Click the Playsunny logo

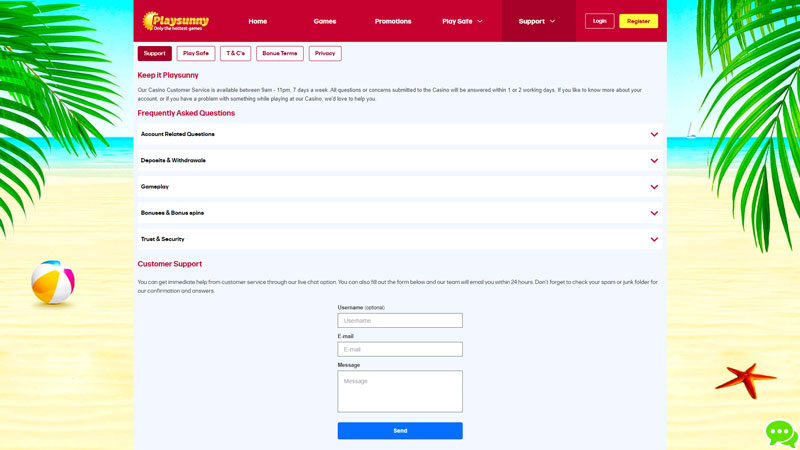point(174,20)
